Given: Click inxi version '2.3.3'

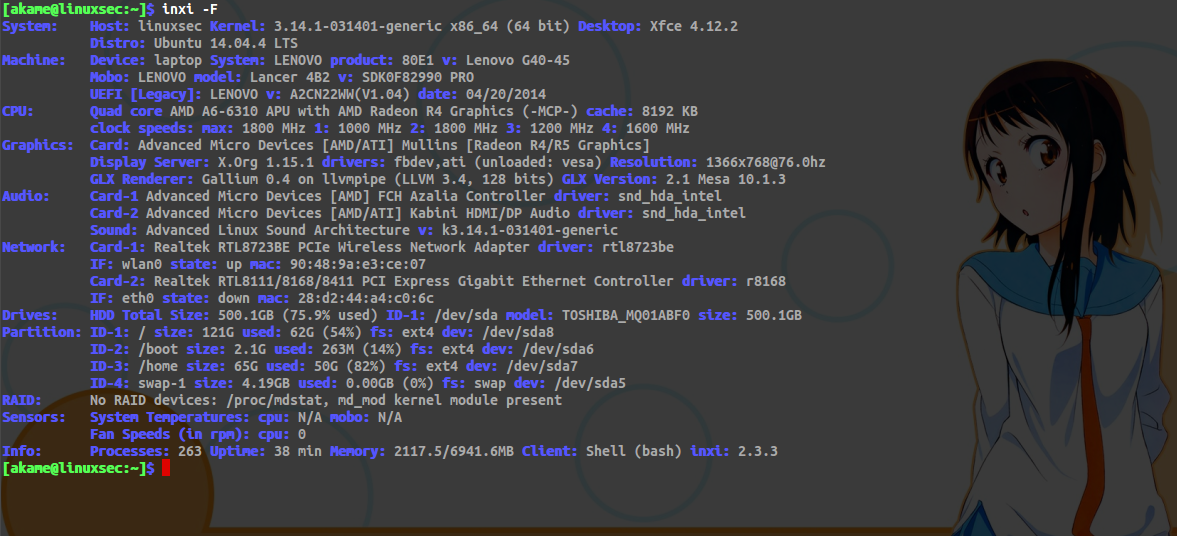Looking at the screenshot, I should point(757,452).
